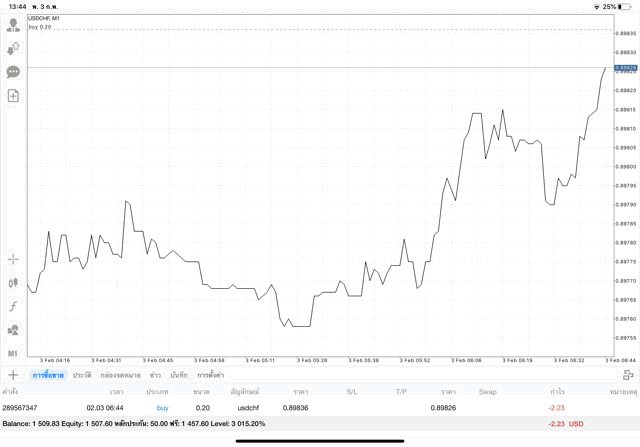640x447 pixels.
Task: Switch to the กล่องจดหมาย tab
Action: tap(120, 375)
